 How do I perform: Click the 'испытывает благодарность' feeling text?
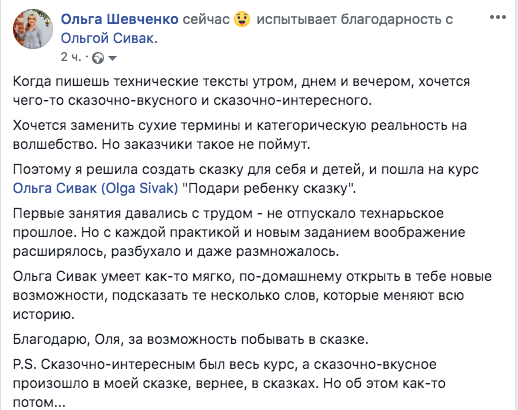350,19
